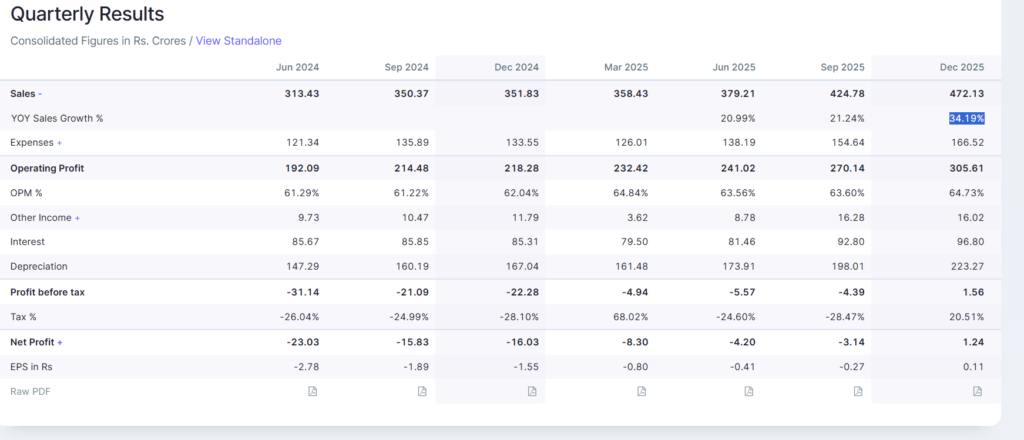Click the highlighted 34.19% YOY growth value
The width and height of the screenshot is (1024, 440).
coord(967,118)
